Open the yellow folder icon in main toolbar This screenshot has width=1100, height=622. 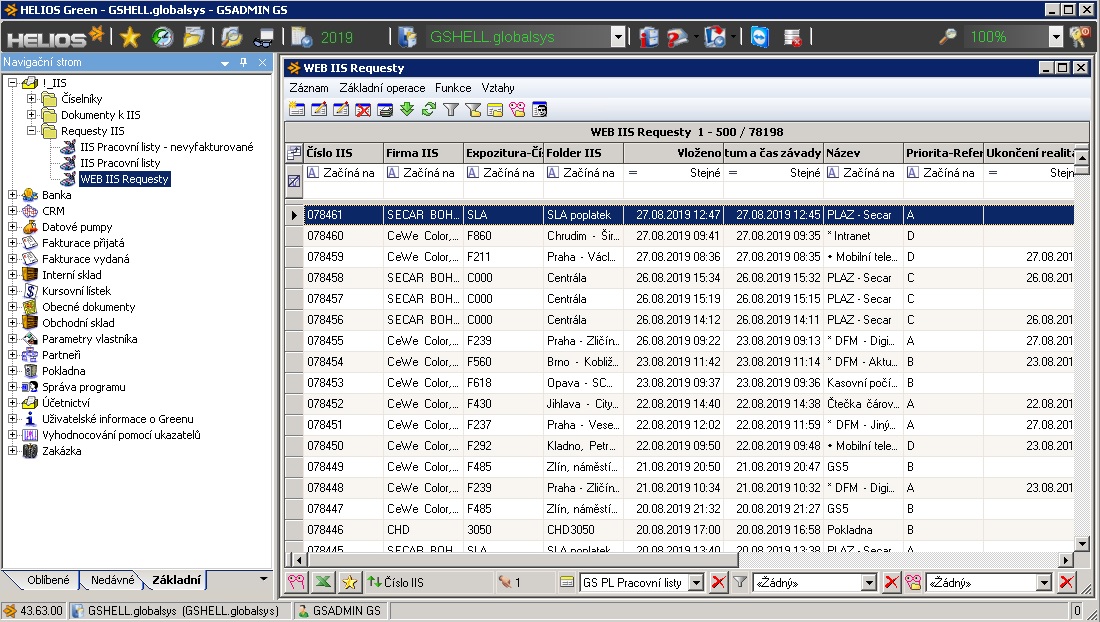click(194, 37)
